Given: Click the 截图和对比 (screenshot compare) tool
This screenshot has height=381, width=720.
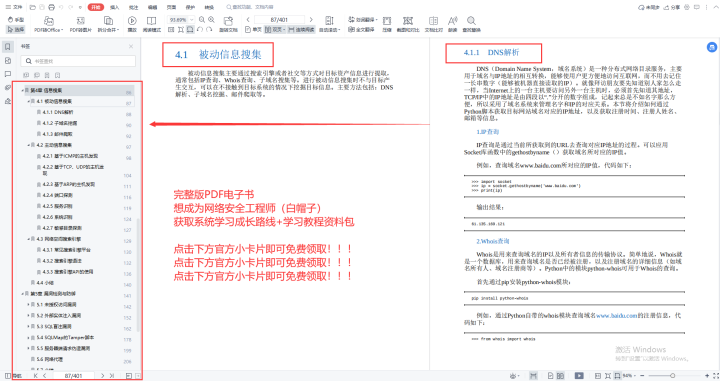Looking at the screenshot, I should tap(408, 24).
